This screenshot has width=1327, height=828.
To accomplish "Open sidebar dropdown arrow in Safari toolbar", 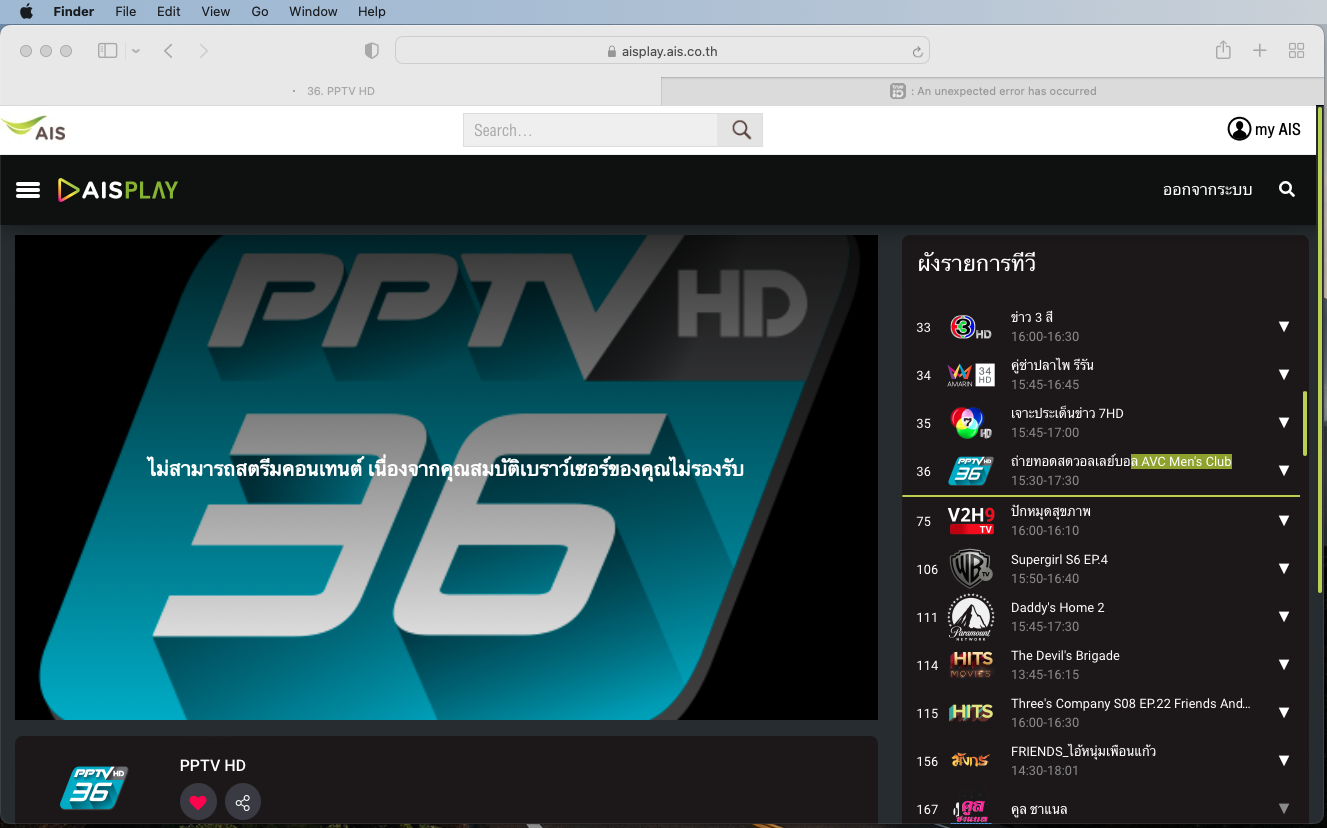I will click(136, 51).
